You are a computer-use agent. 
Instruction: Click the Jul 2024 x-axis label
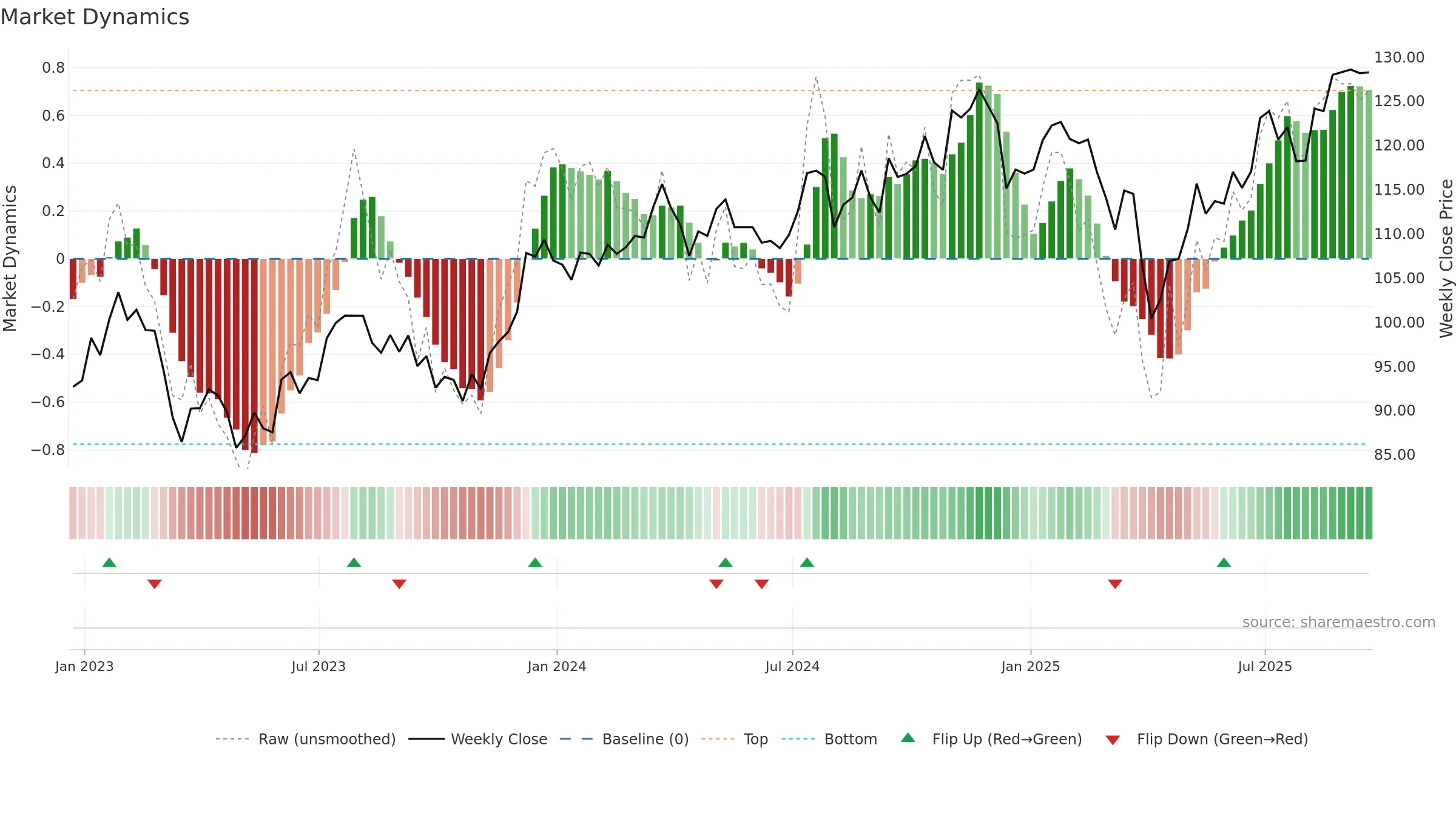[x=792, y=666]
